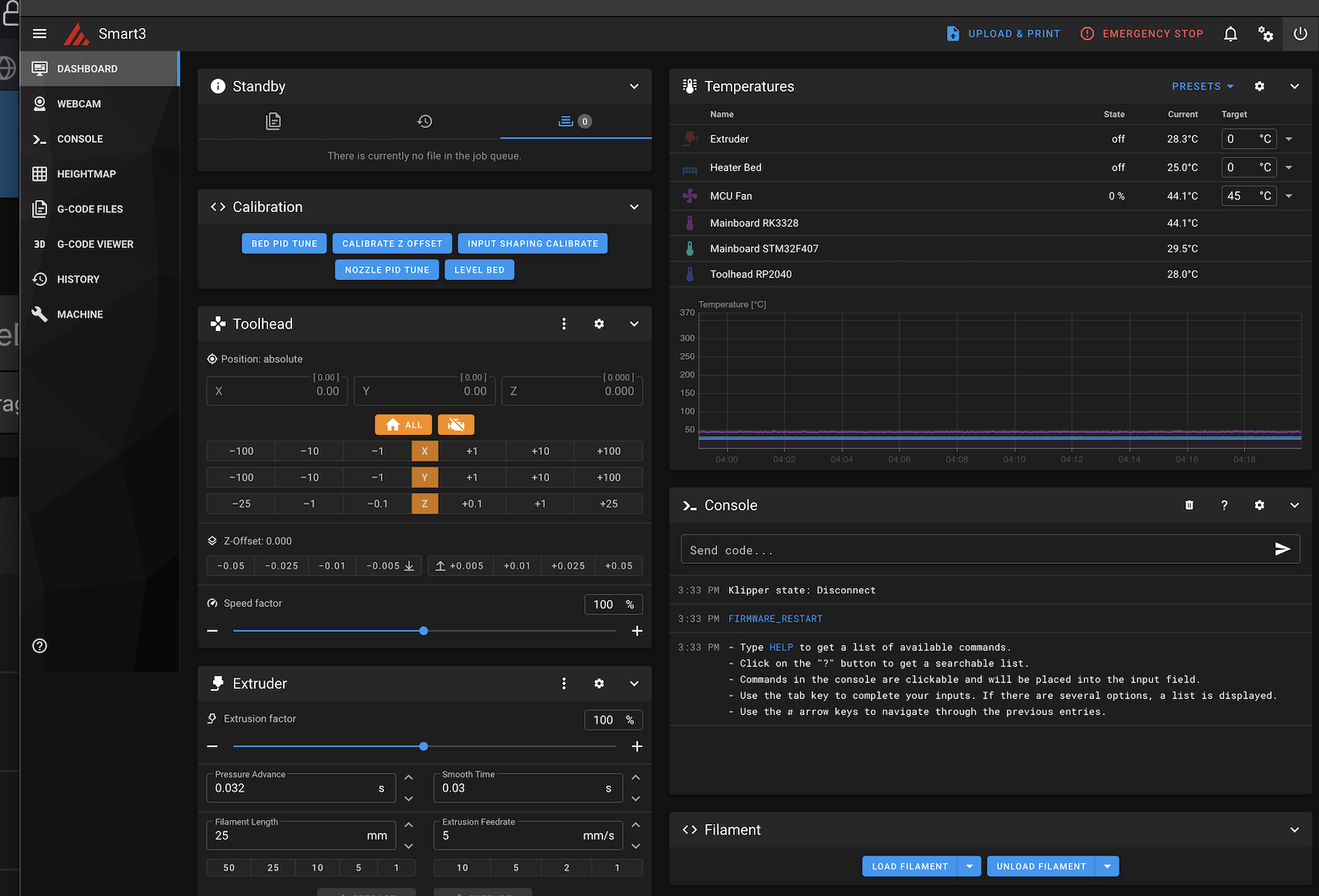Viewport: 1319px width, 896px height.
Task: Increase Pressure Advance with up arrow
Action: pyautogui.click(x=408, y=778)
